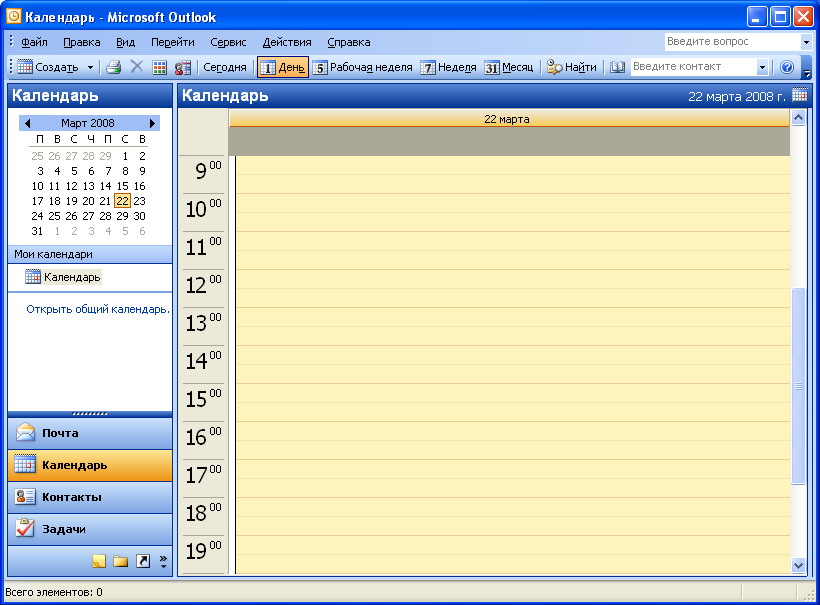Viewport: 820px width, 605px height.
Task: Click the group schedule icon left of Сегодня
Action: coord(183,67)
